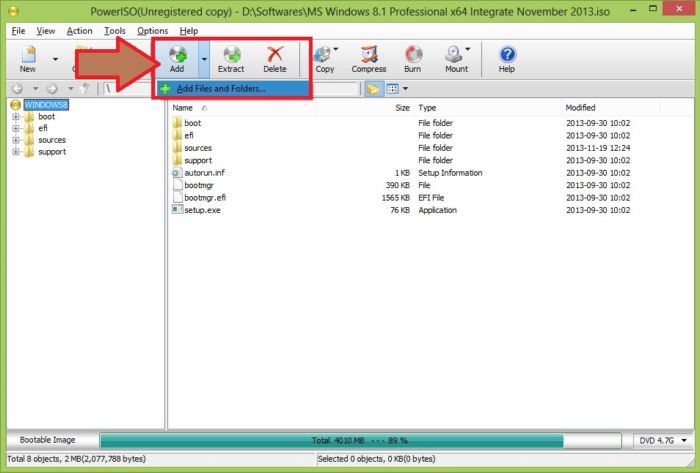Select the support folder tree item
700x473 pixels.
[52, 152]
